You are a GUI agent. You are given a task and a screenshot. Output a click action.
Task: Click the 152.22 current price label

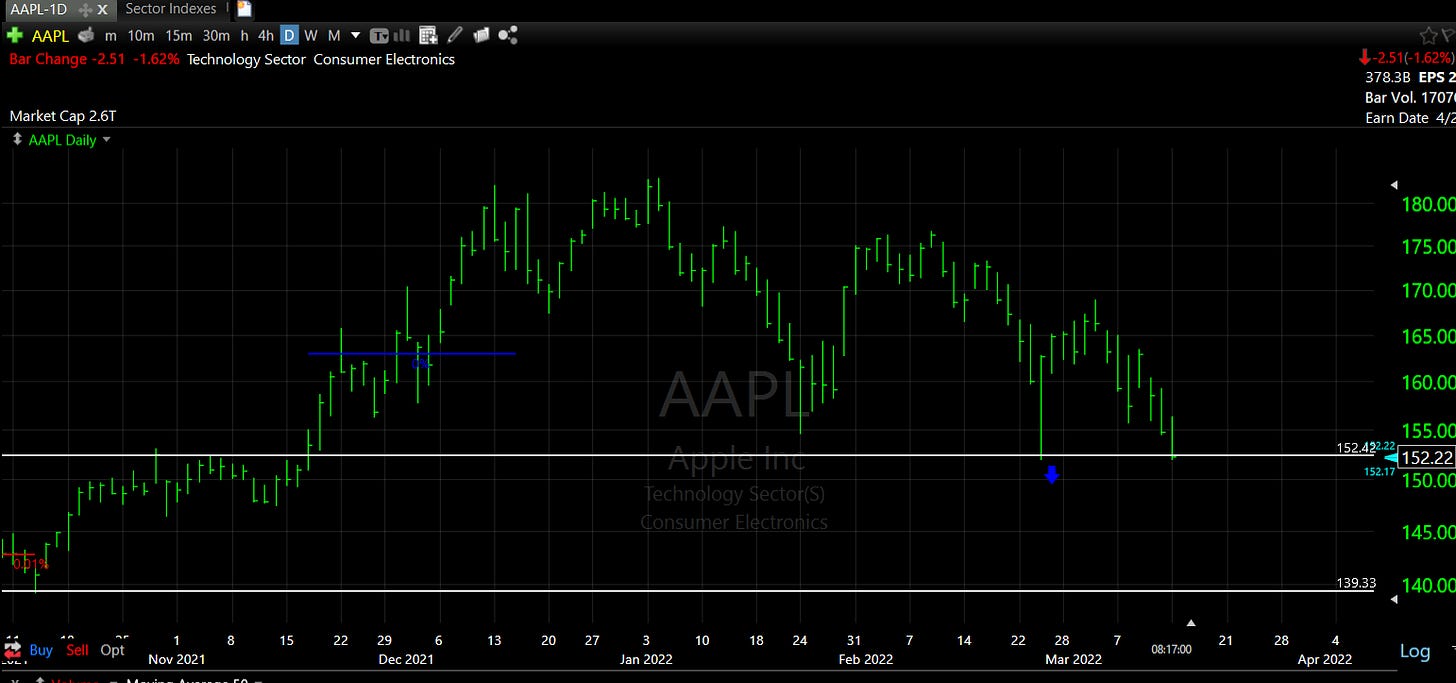(1427, 457)
